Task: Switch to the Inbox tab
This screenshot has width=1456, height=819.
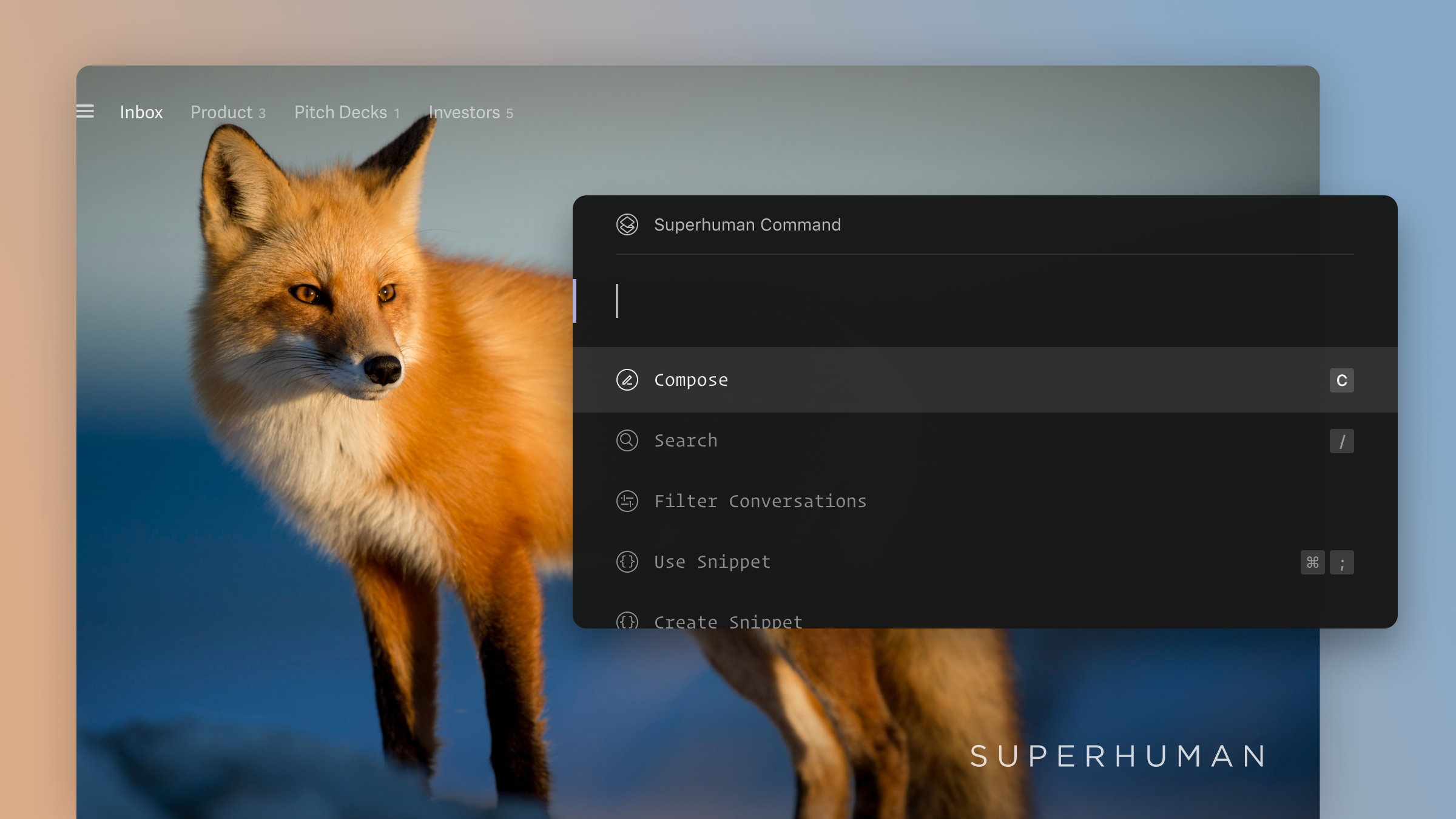Action: (141, 112)
